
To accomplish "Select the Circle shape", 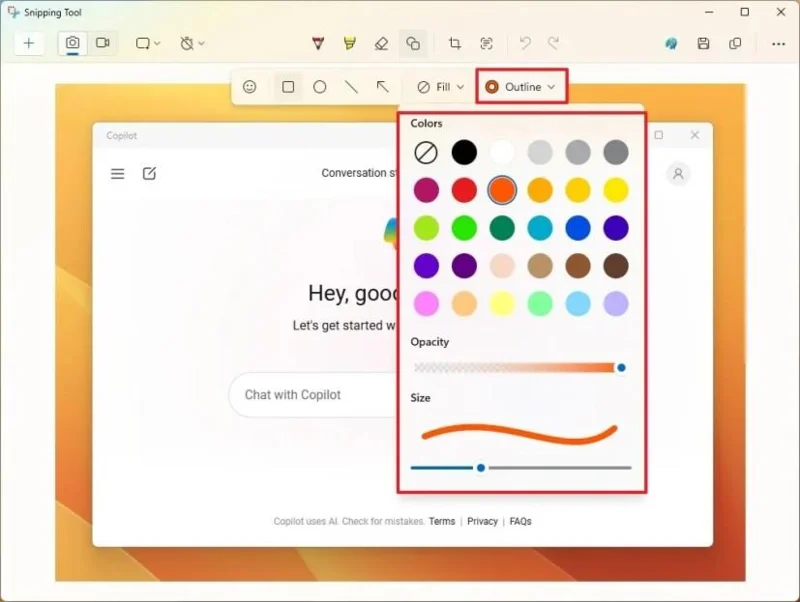I will tap(320, 87).
